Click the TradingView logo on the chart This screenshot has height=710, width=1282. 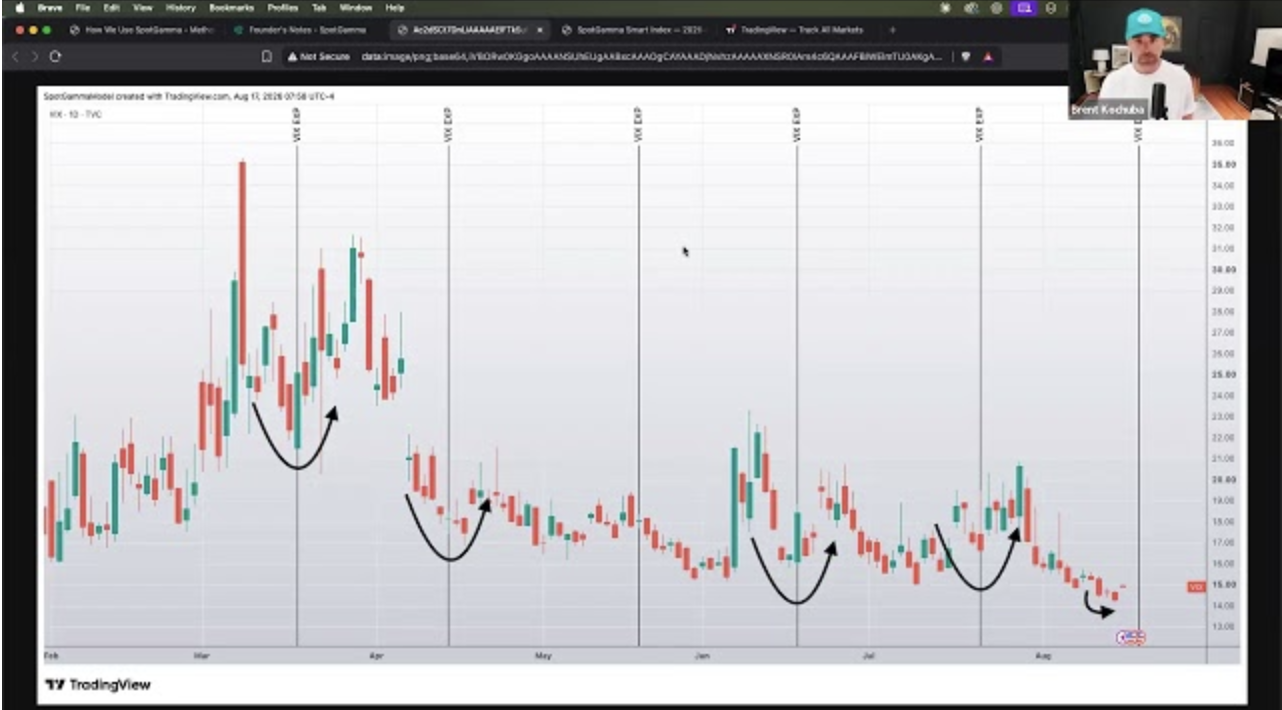pyautogui.click(x=98, y=685)
